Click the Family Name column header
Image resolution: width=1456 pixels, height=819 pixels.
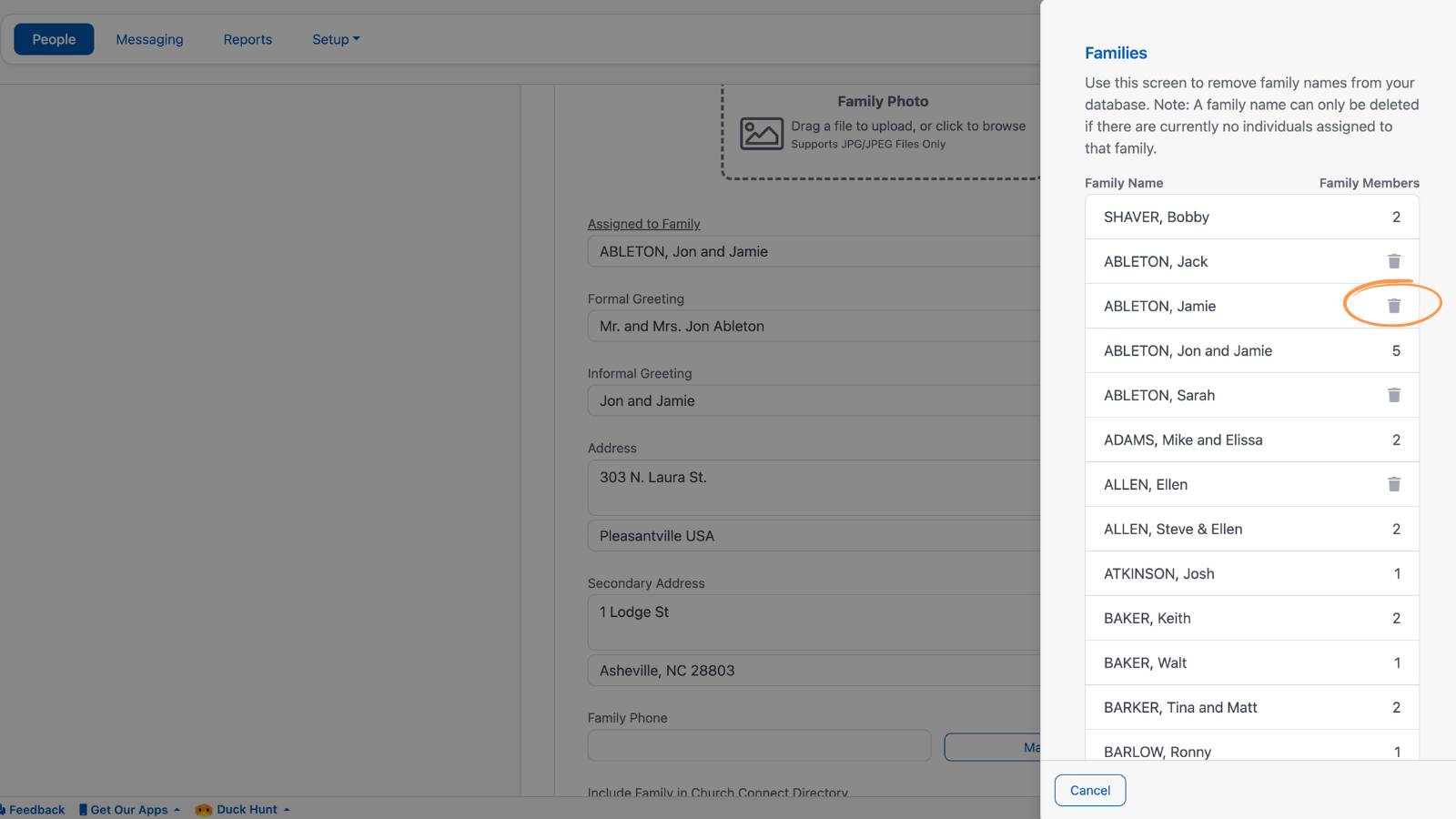(1124, 183)
